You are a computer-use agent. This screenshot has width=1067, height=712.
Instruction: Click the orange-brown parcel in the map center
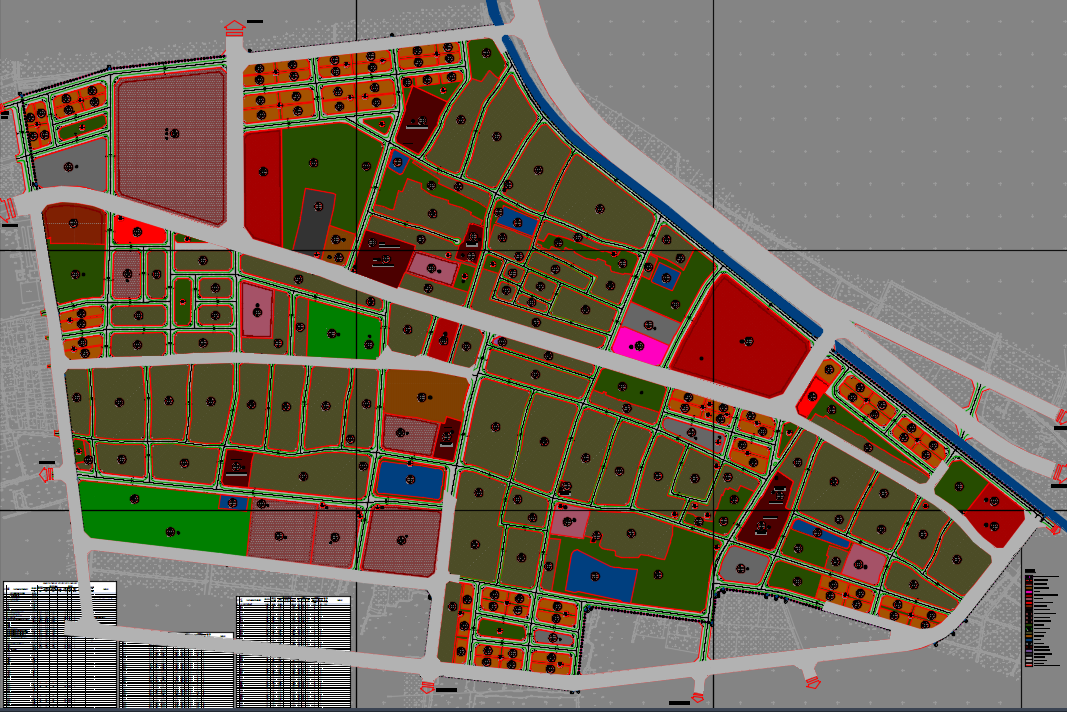click(425, 392)
